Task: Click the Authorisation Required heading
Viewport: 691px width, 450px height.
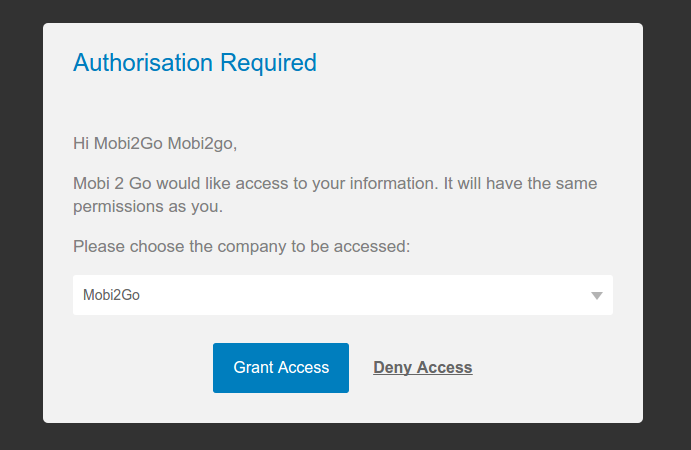Action: tap(195, 63)
